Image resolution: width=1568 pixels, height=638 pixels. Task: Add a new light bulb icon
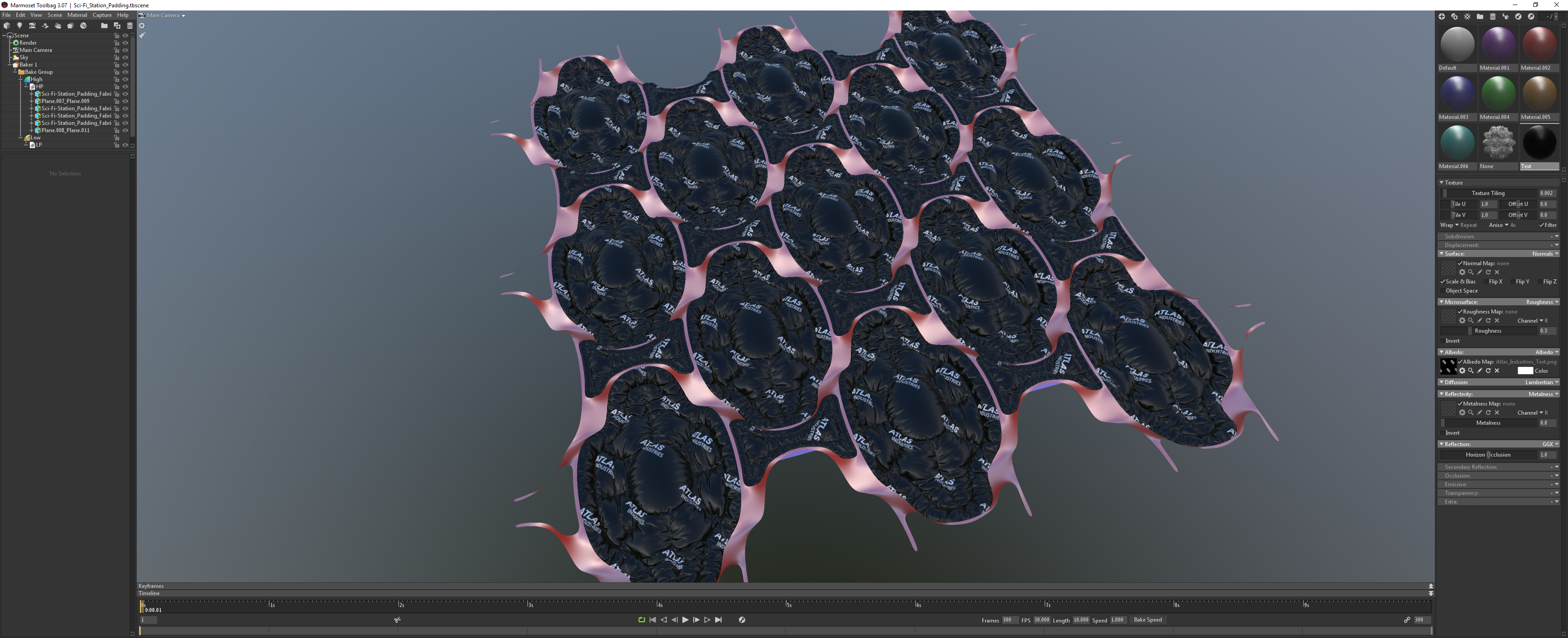point(20,26)
